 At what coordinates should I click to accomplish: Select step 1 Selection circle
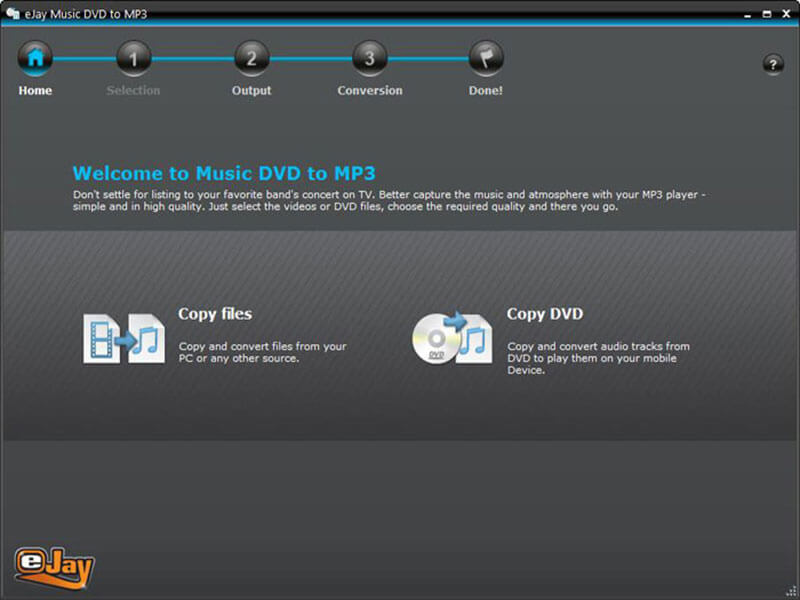pyautogui.click(x=133, y=58)
